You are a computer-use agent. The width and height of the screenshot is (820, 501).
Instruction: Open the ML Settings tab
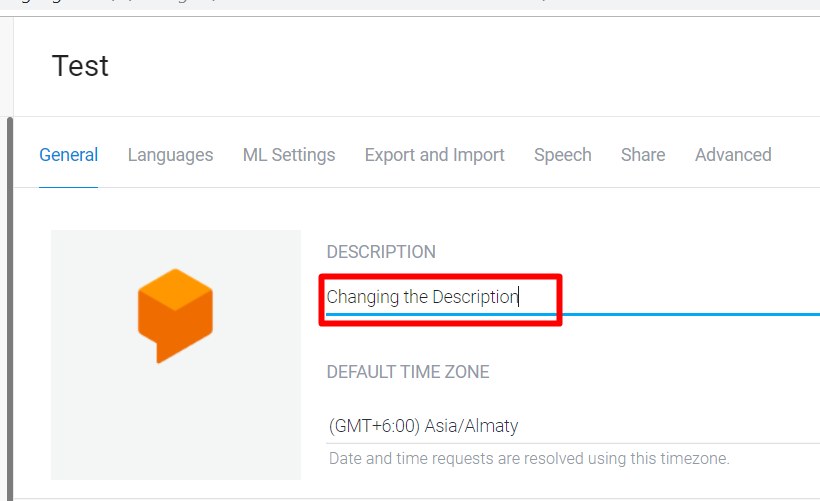point(289,155)
